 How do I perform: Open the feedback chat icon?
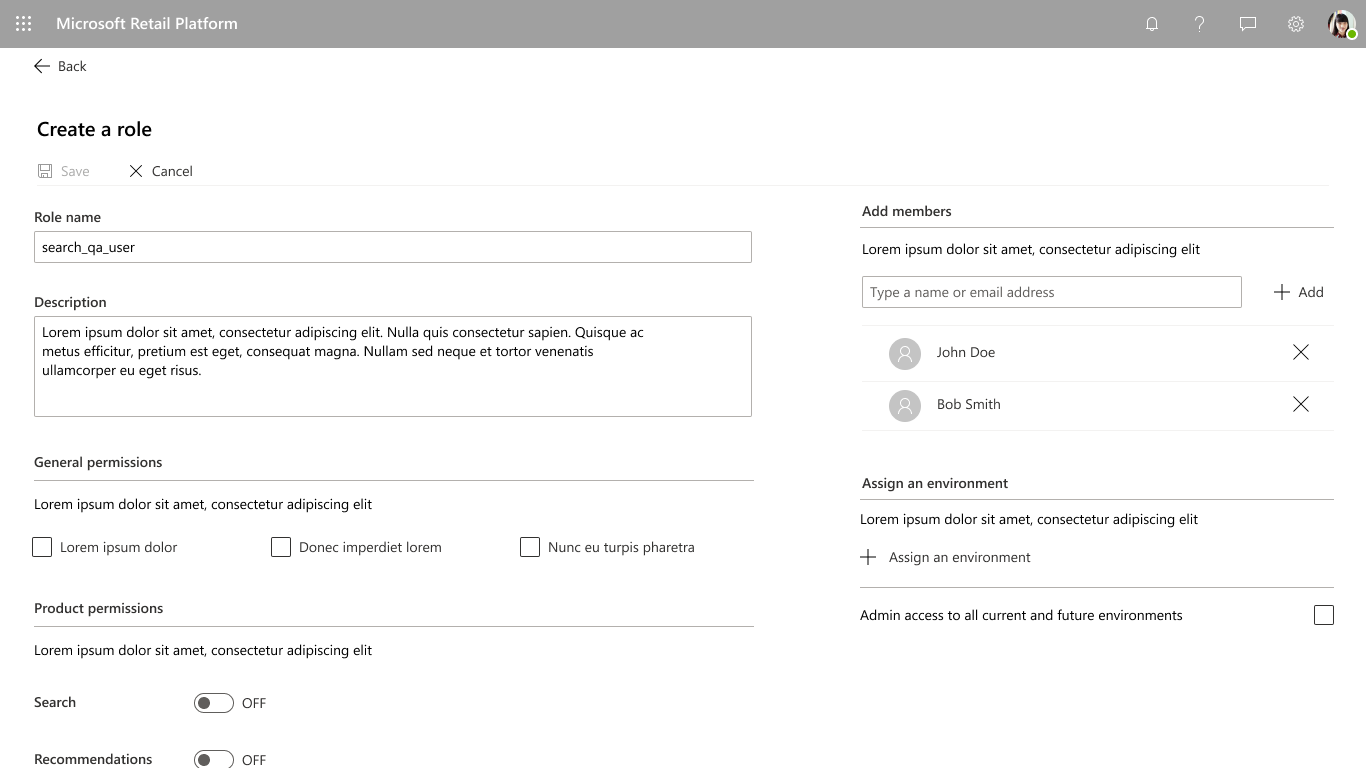(1248, 24)
